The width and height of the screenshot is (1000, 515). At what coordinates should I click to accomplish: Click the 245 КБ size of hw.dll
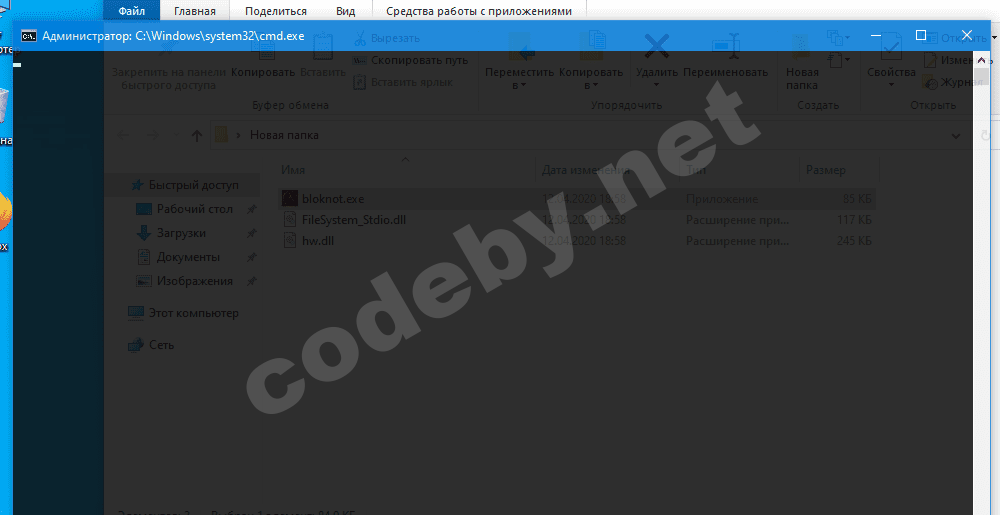854,241
